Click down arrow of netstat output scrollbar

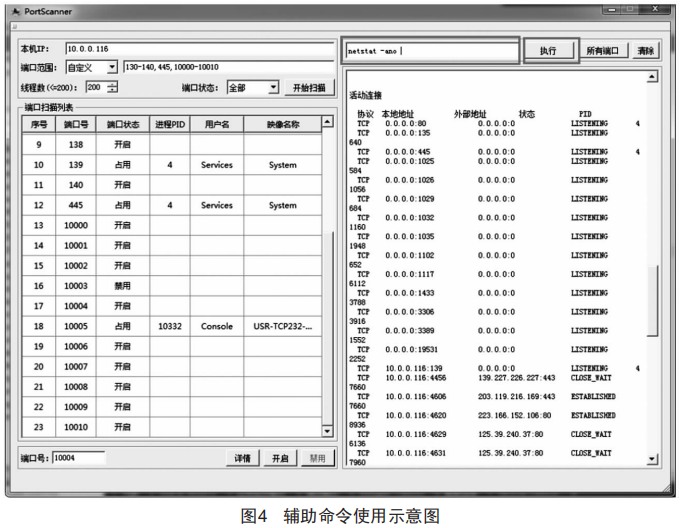click(x=652, y=458)
